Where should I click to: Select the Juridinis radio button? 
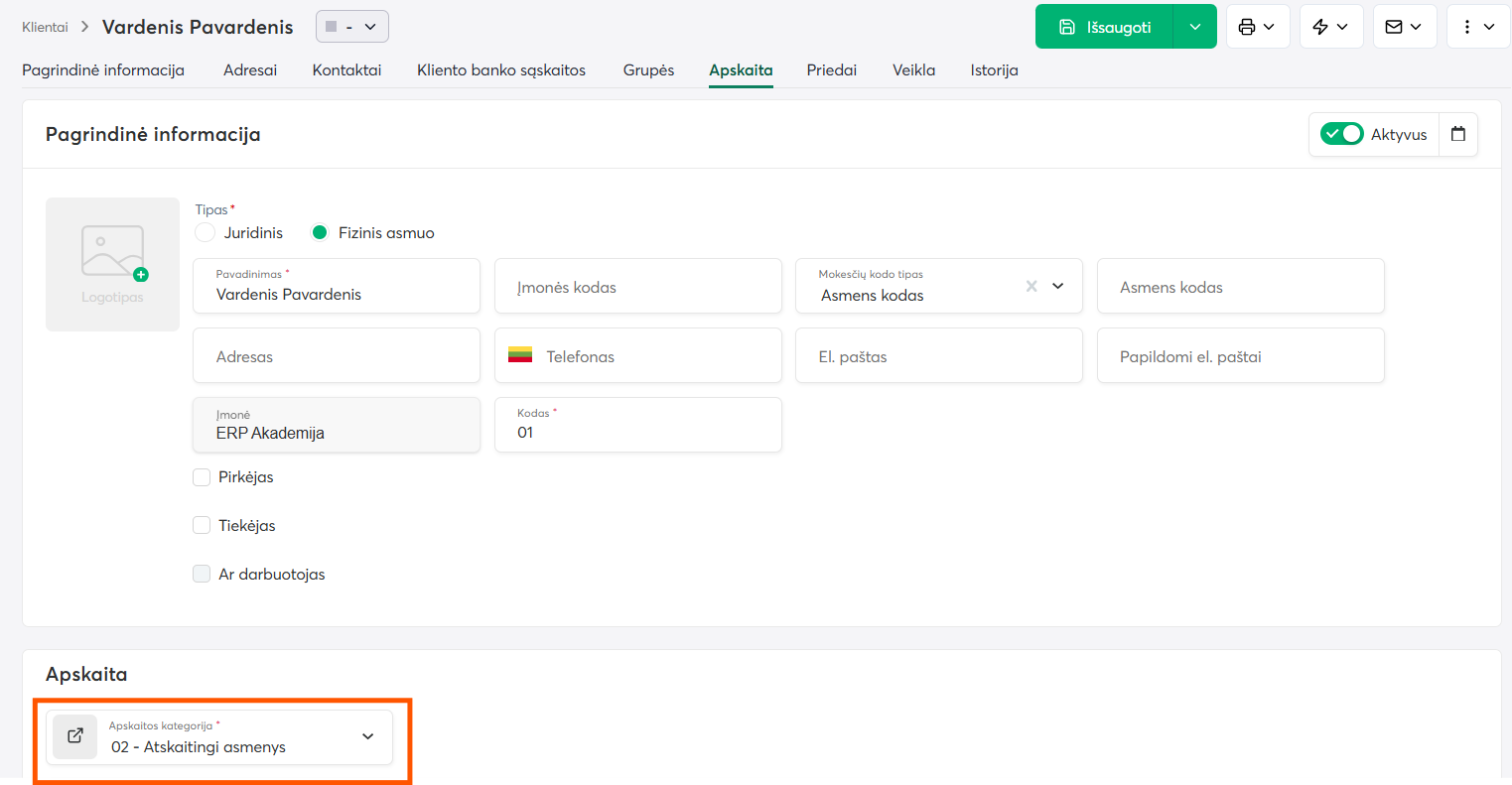click(x=206, y=232)
